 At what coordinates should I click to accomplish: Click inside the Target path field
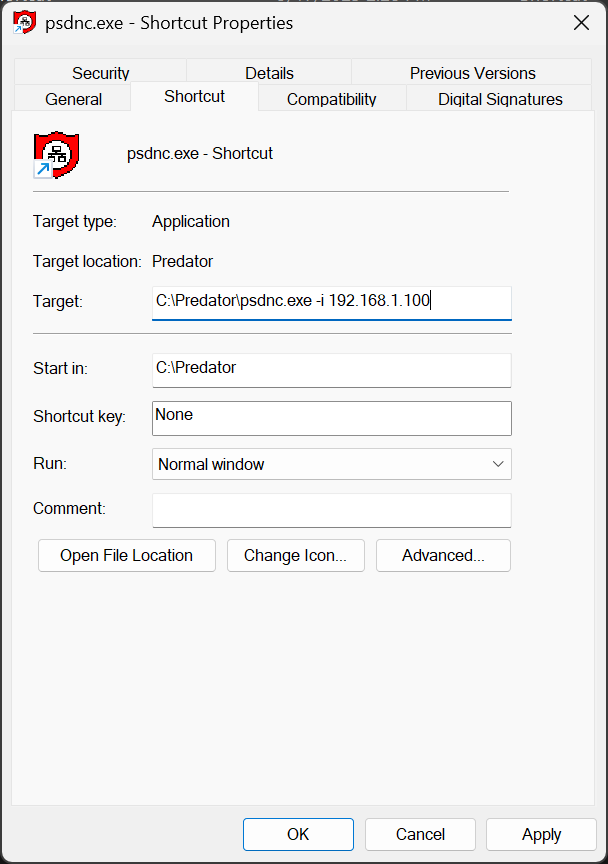[331, 301]
